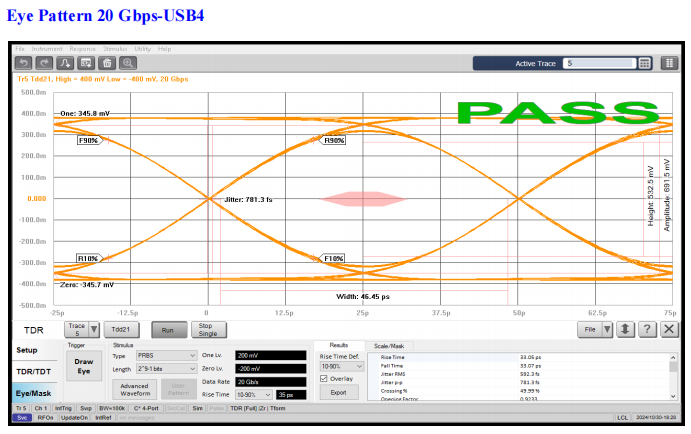Click the Run button

167,330
